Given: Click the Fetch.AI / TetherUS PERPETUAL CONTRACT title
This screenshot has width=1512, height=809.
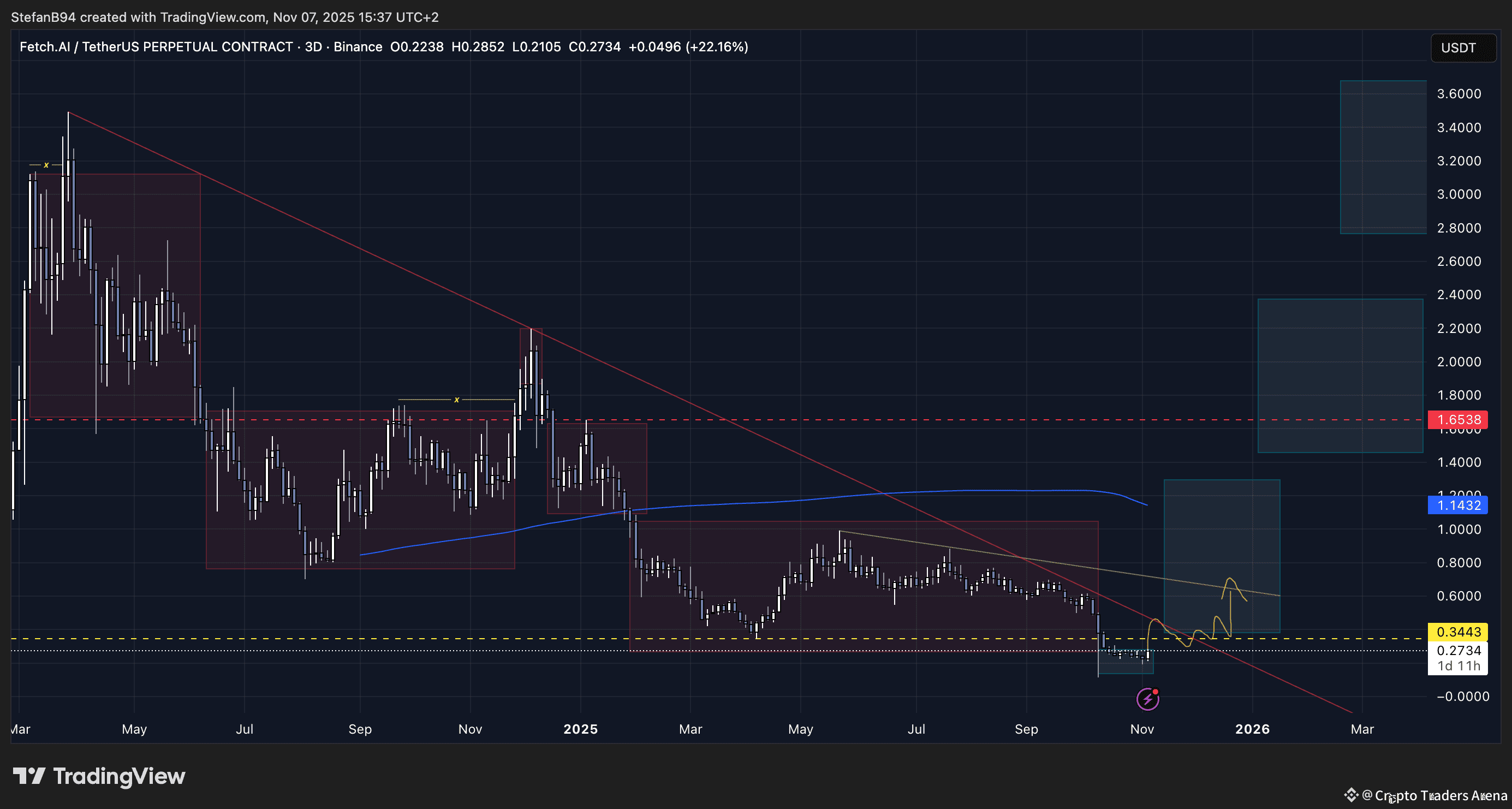Looking at the screenshot, I should click(156, 47).
